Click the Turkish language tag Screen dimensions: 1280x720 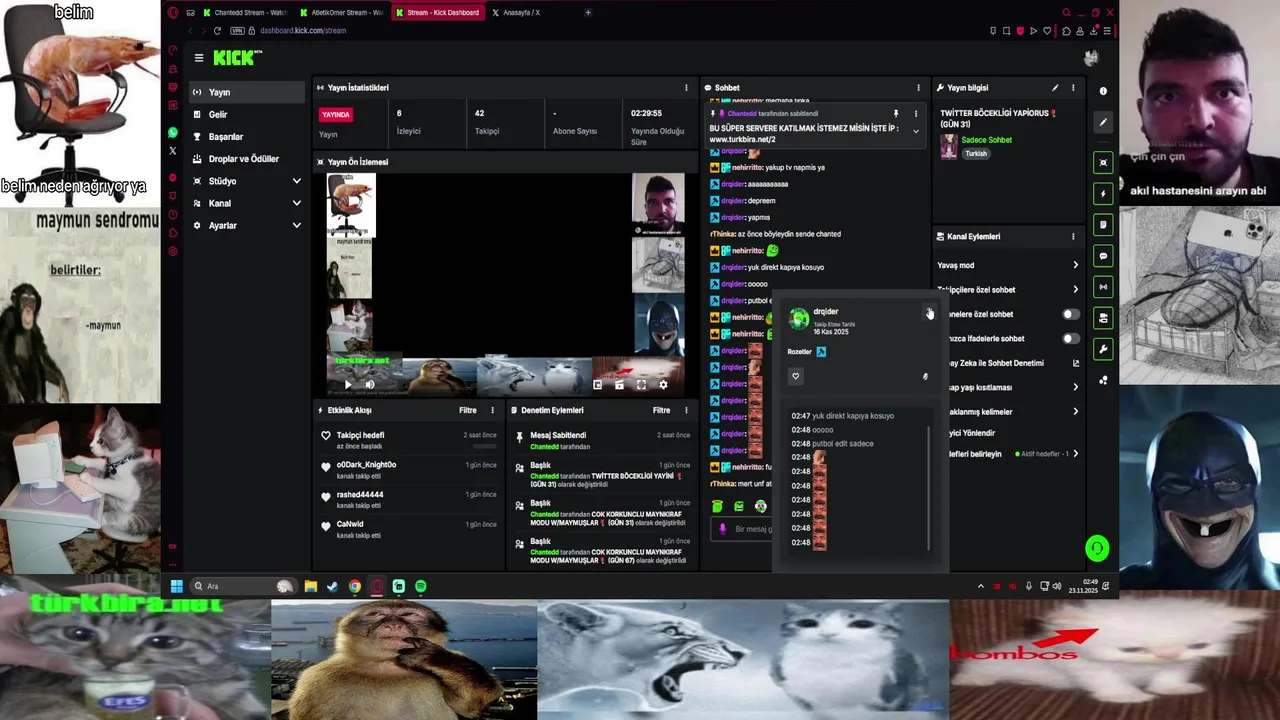point(976,154)
